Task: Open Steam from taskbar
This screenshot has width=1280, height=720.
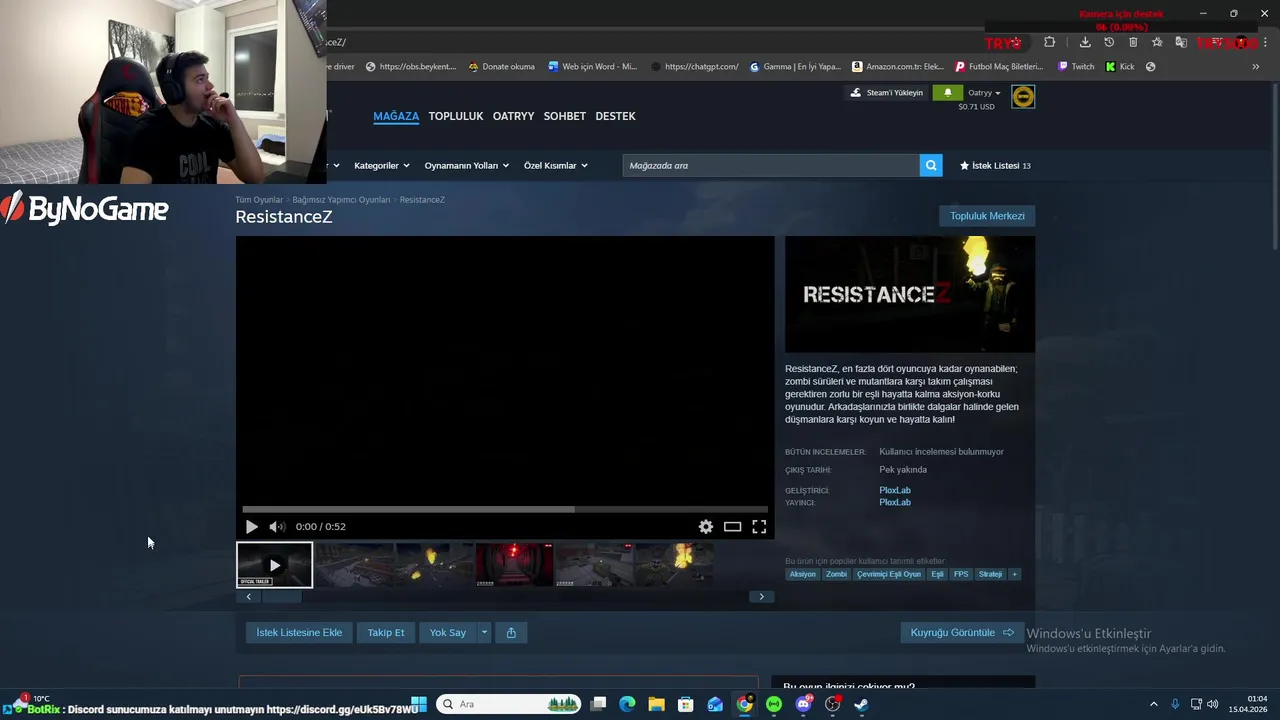Action: coord(861,704)
